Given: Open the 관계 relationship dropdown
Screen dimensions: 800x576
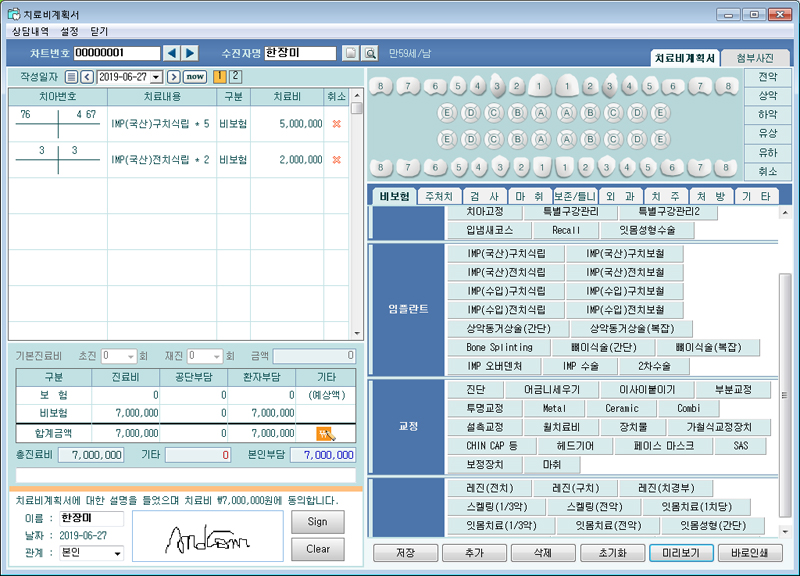Looking at the screenshot, I should 117,553.
